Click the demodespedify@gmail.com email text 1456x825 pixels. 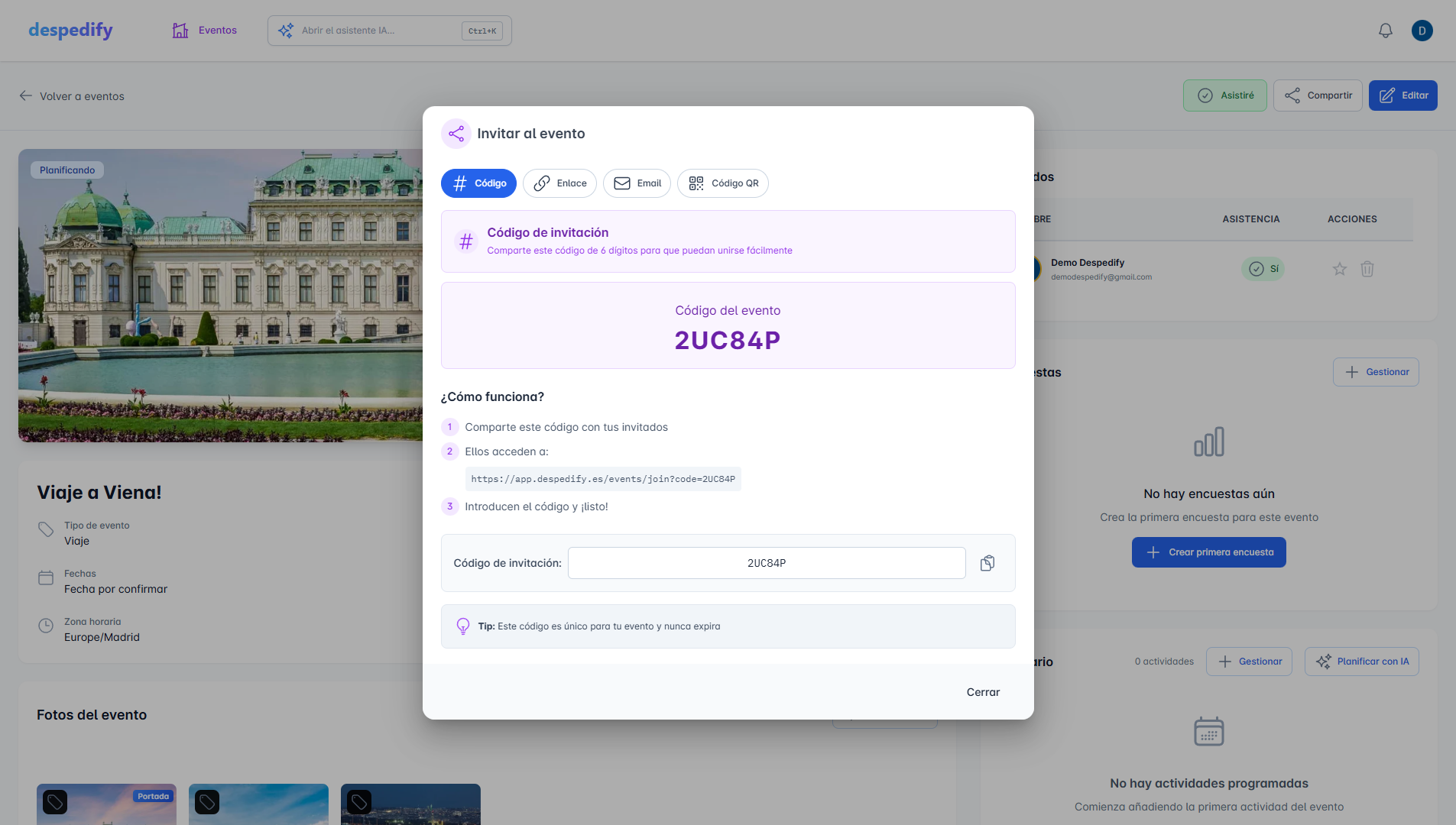(1101, 277)
